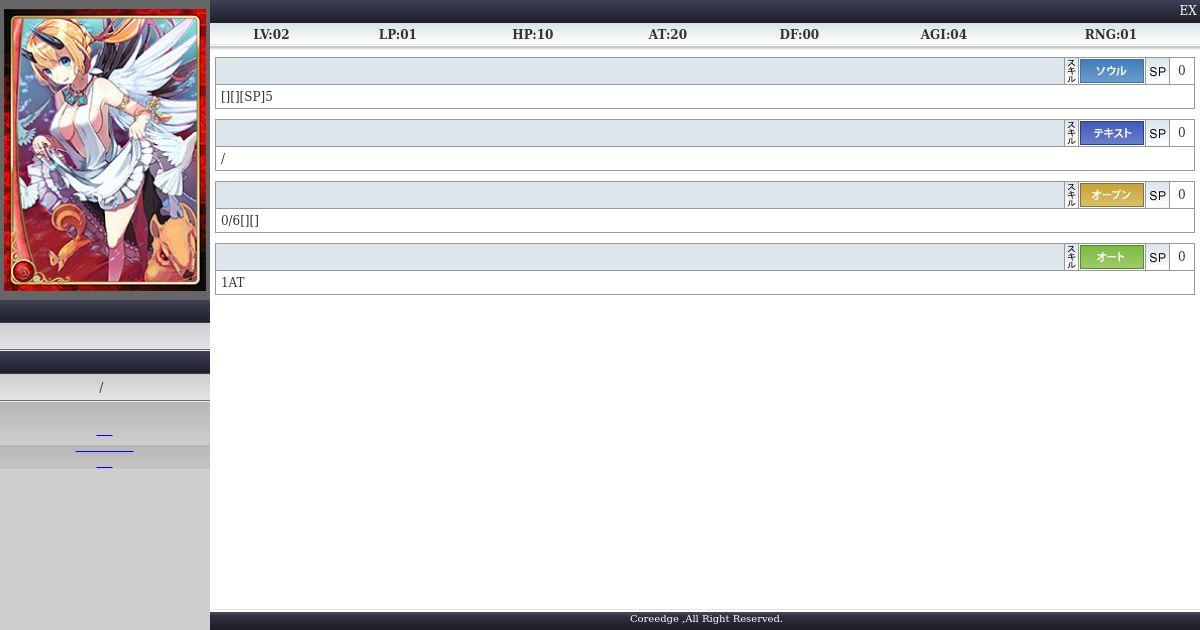Screen dimensions: 1200x630
Task: Click the スキル label beside ソウル badge
Action: click(x=1071, y=71)
